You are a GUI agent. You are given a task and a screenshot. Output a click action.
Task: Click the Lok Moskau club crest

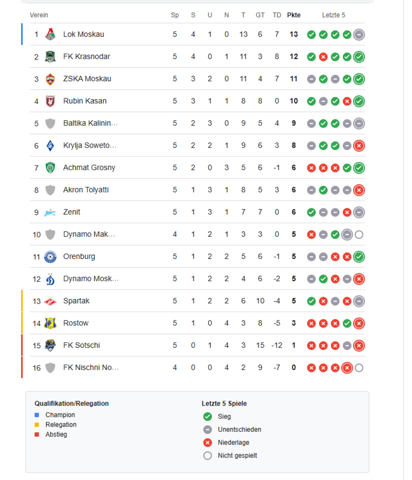50,34
